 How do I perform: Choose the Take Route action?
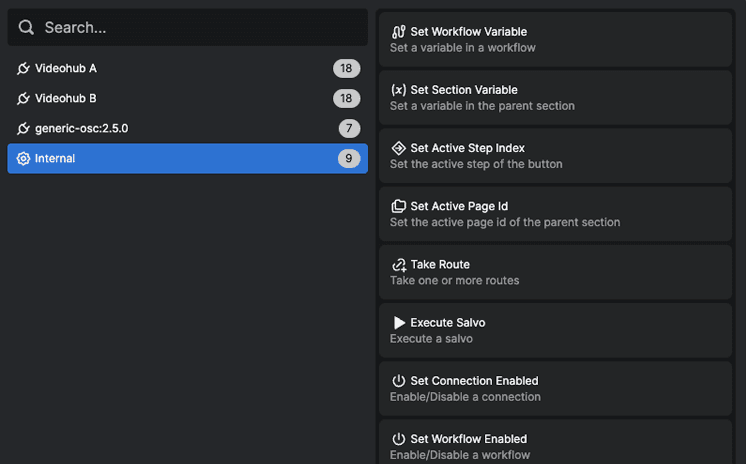pyautogui.click(x=555, y=272)
